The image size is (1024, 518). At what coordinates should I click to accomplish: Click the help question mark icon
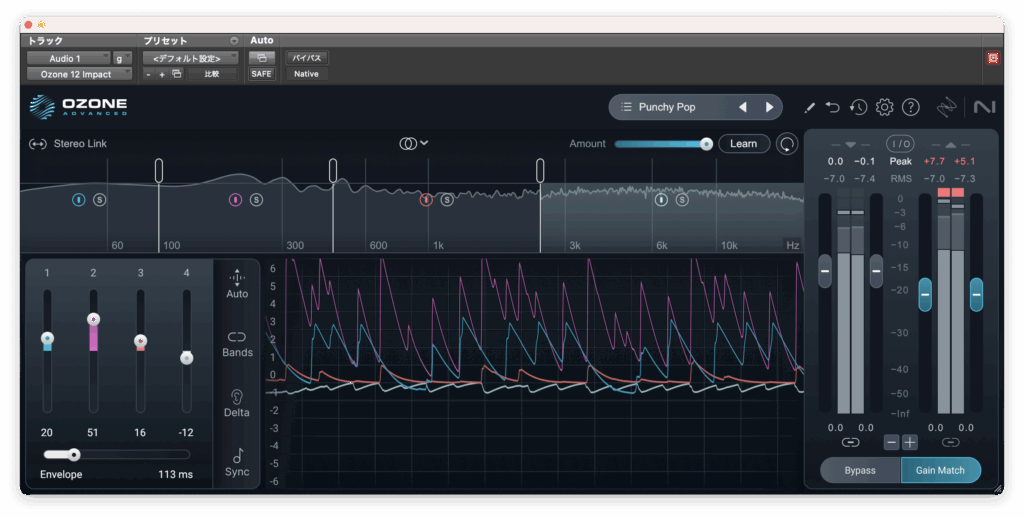click(x=910, y=107)
